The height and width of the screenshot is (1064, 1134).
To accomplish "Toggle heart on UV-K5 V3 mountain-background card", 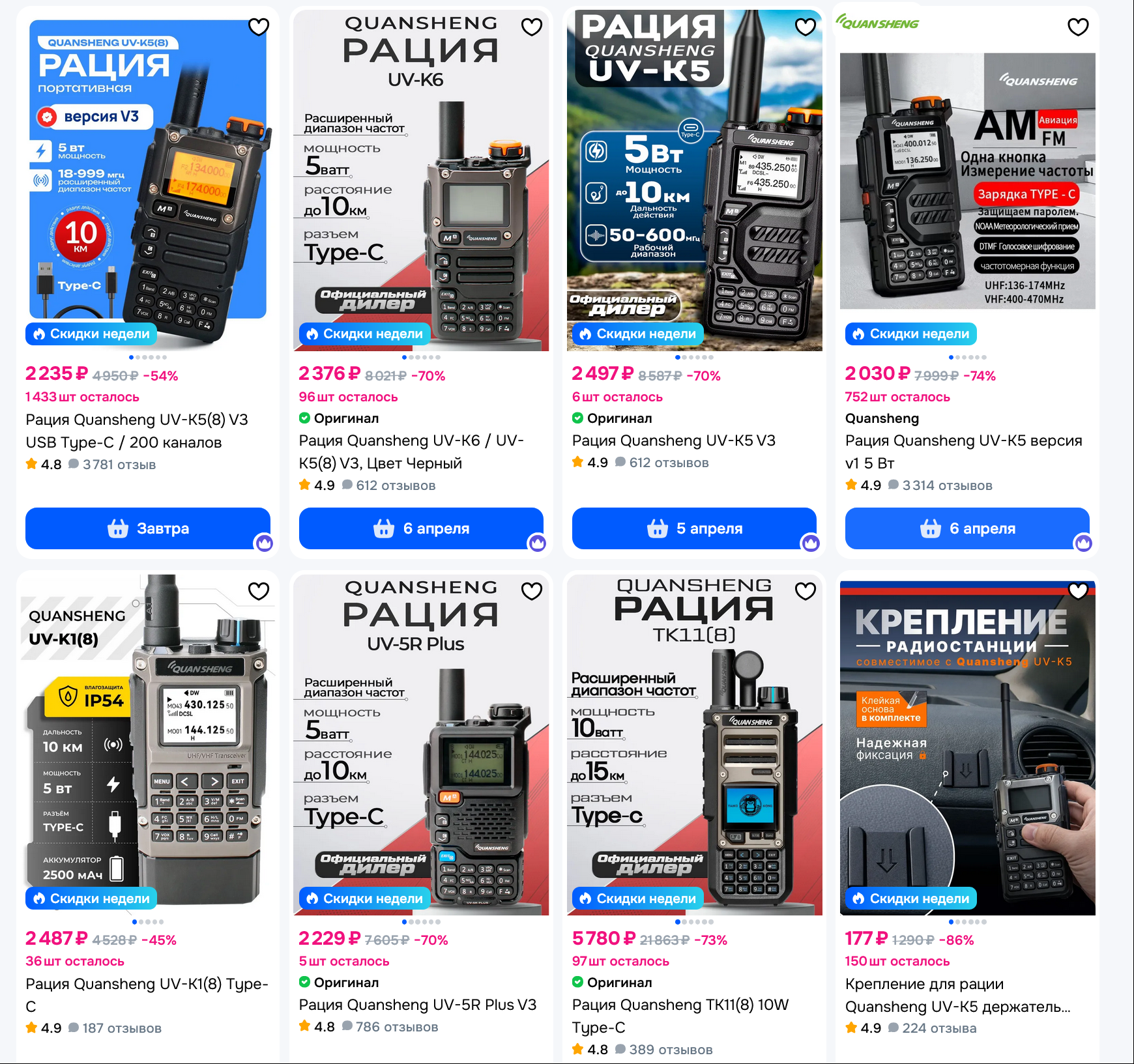I will 806,27.
